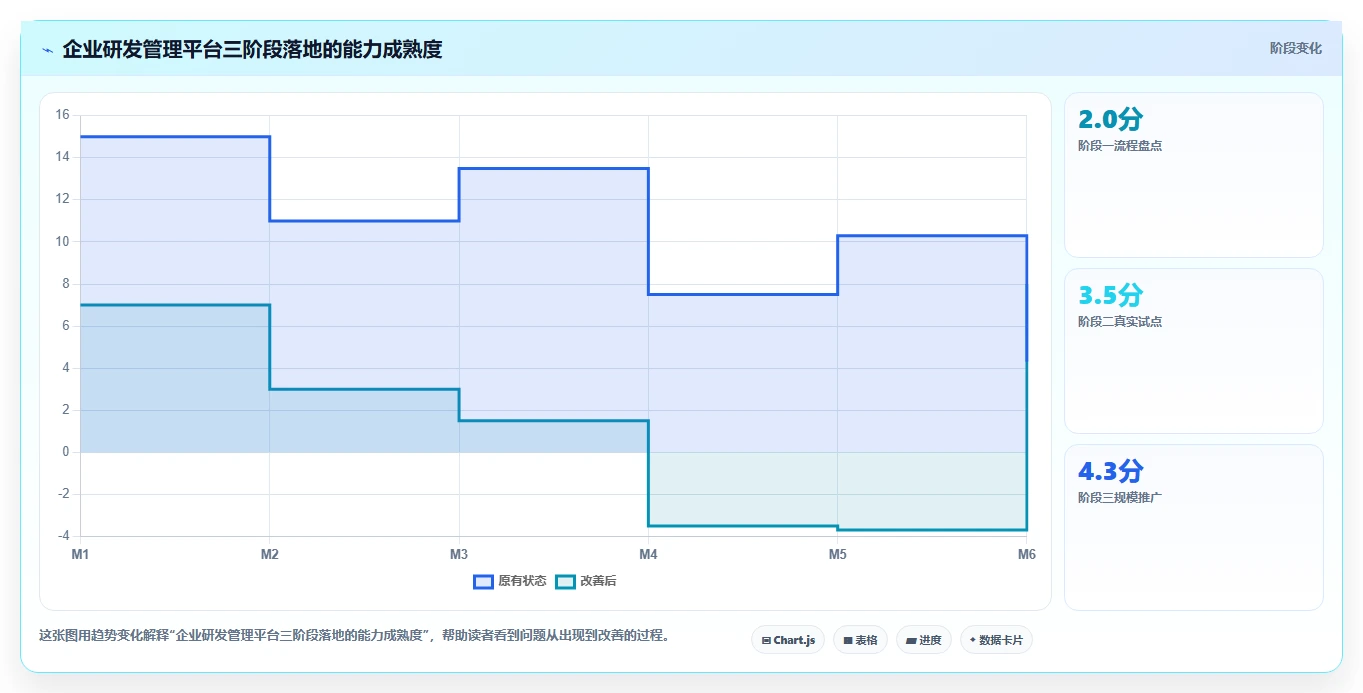Click the 0 y-axis tick label
This screenshot has height=693, width=1363.
pyautogui.click(x=65, y=452)
